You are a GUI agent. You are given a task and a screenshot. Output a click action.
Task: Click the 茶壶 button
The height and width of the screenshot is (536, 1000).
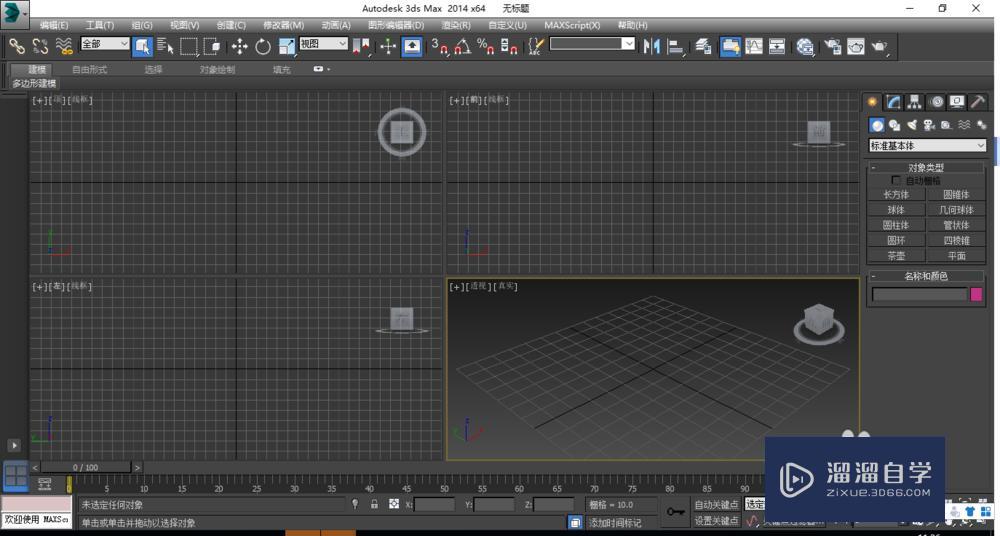pos(896,256)
